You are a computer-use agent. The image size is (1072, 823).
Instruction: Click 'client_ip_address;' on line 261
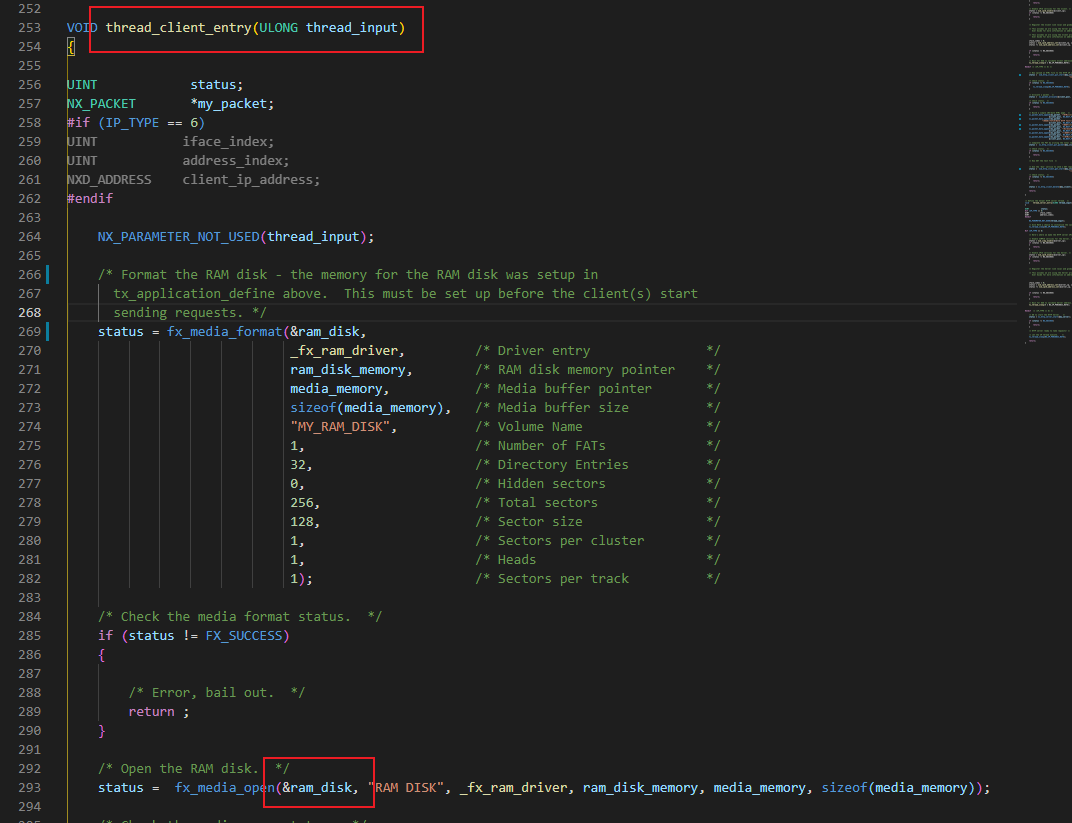tap(251, 180)
